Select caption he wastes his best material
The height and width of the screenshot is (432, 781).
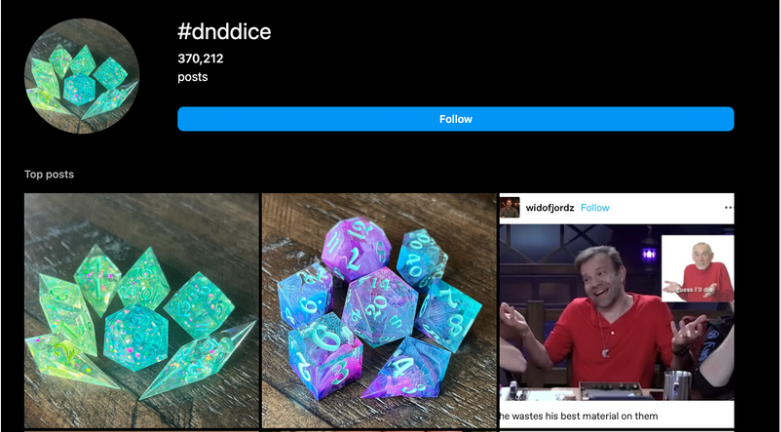point(579,416)
